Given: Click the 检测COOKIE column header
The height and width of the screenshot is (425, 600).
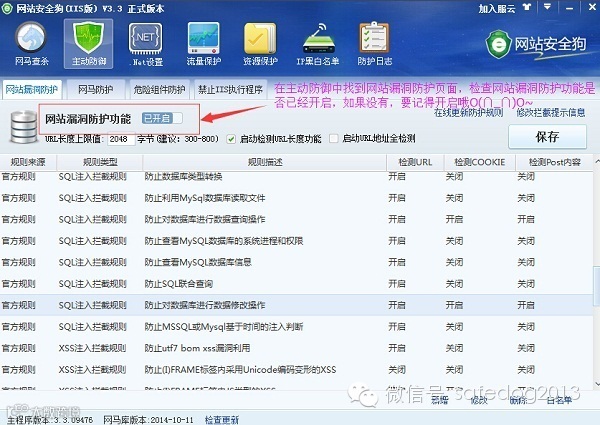Looking at the screenshot, I should pyautogui.click(x=479, y=162).
